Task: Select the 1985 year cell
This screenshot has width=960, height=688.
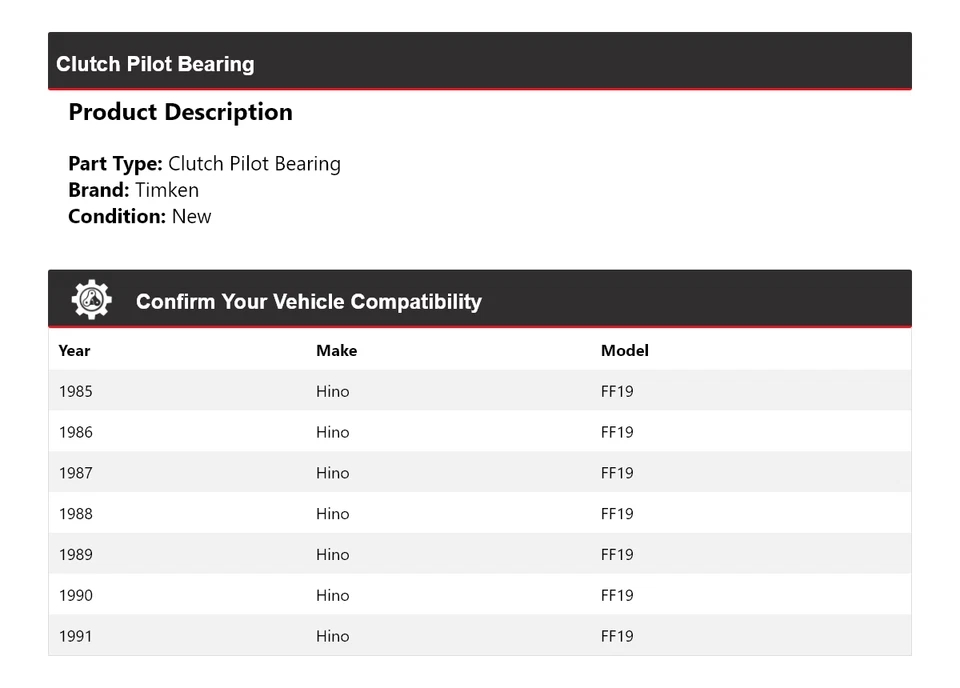Action: click(75, 391)
